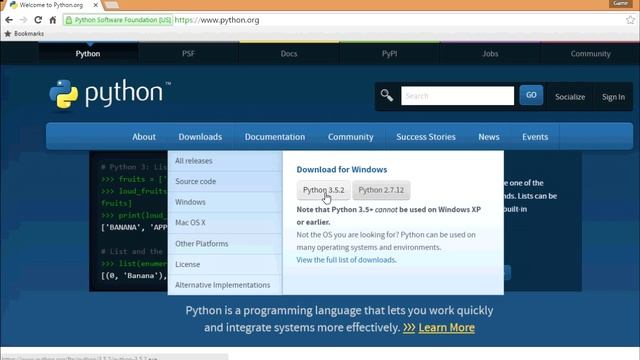Choose All releases in Downloads menu
The width and height of the screenshot is (640, 360).
[225, 161]
